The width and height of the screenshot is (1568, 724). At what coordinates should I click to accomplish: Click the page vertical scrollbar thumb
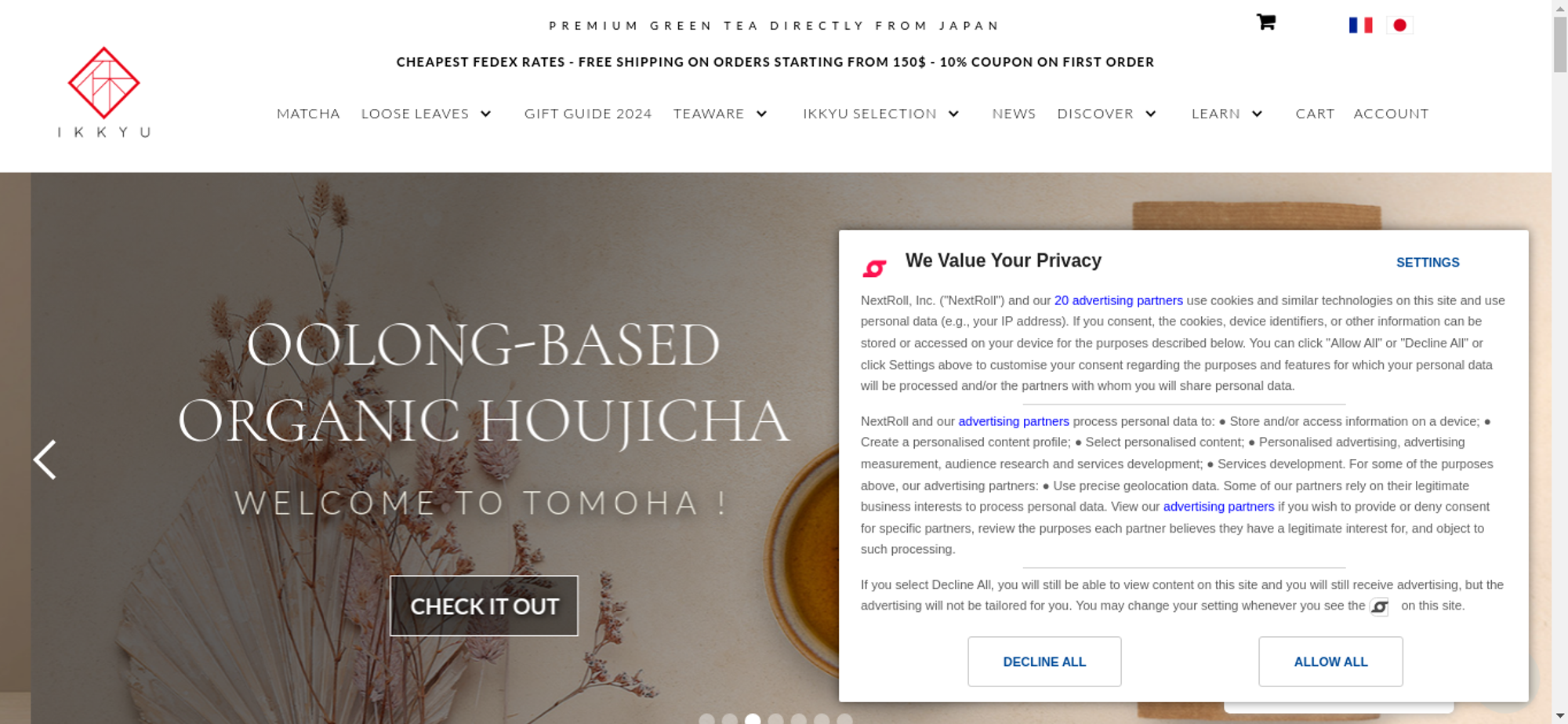(x=1560, y=43)
